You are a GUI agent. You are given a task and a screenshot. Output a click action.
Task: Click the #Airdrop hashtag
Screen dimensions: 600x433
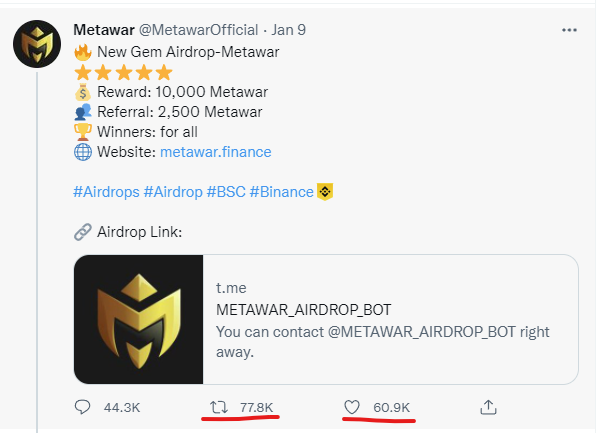coord(173,192)
